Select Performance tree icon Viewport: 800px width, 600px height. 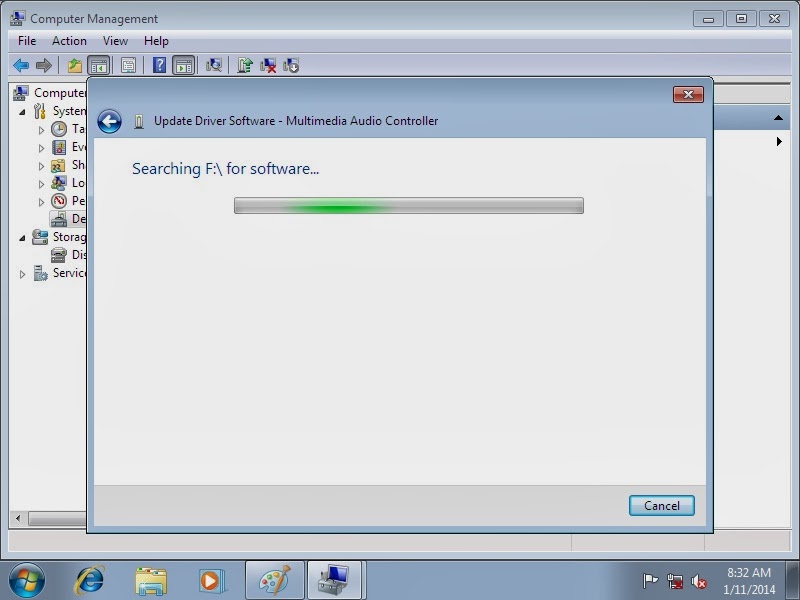tap(59, 201)
